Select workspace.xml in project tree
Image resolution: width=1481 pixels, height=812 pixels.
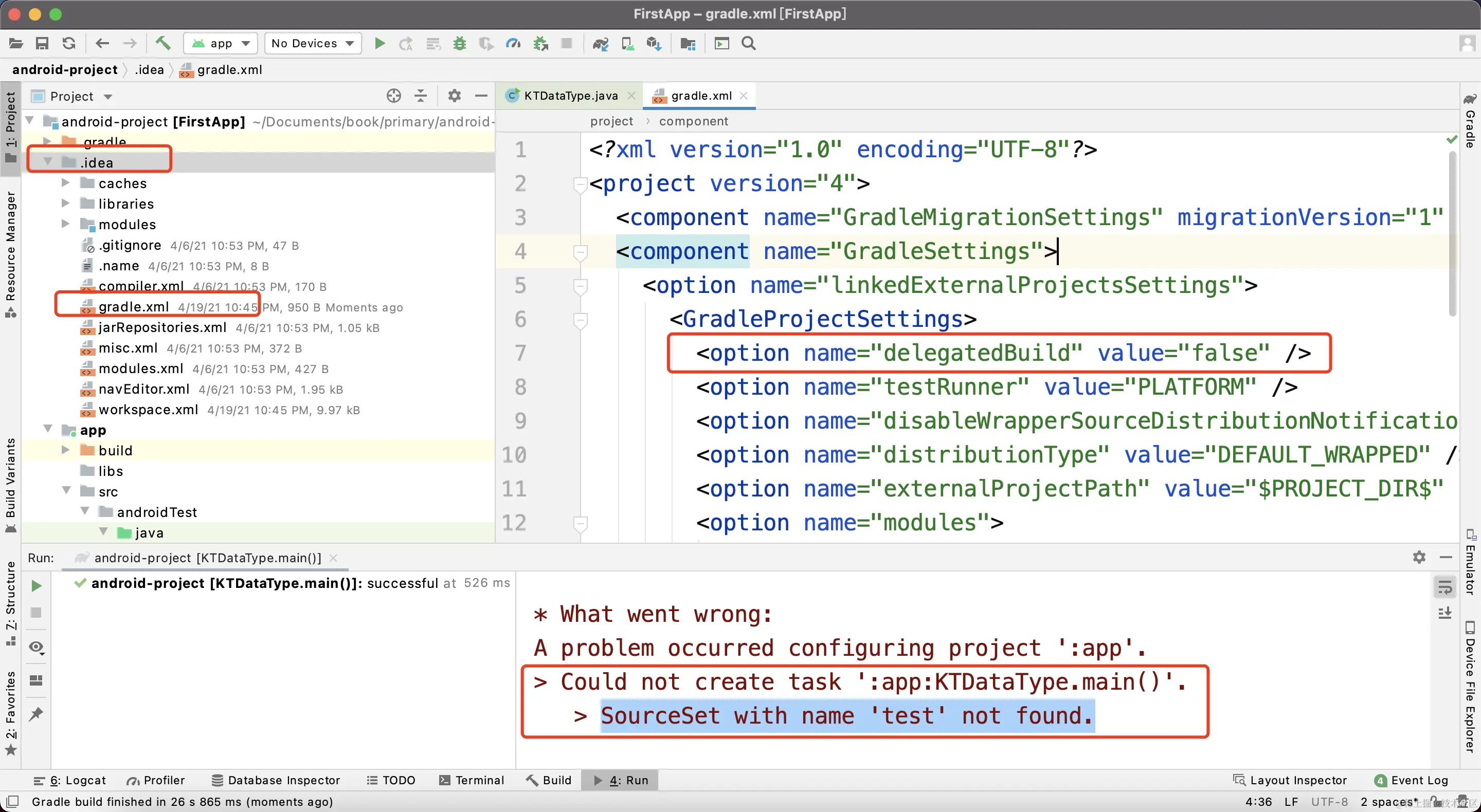pos(148,410)
